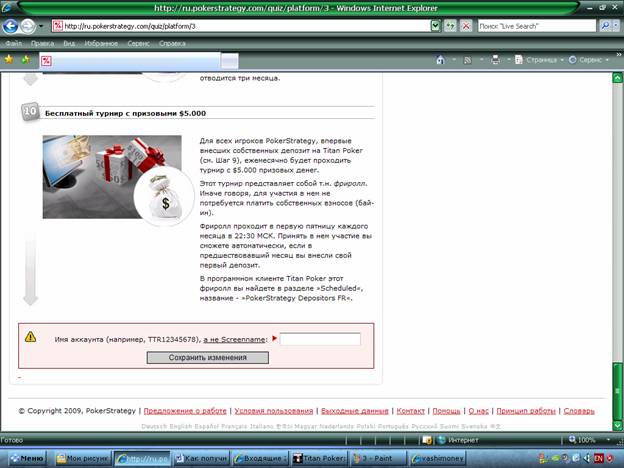Click the Print icon
Screen dimensions: 624x468
point(495,60)
